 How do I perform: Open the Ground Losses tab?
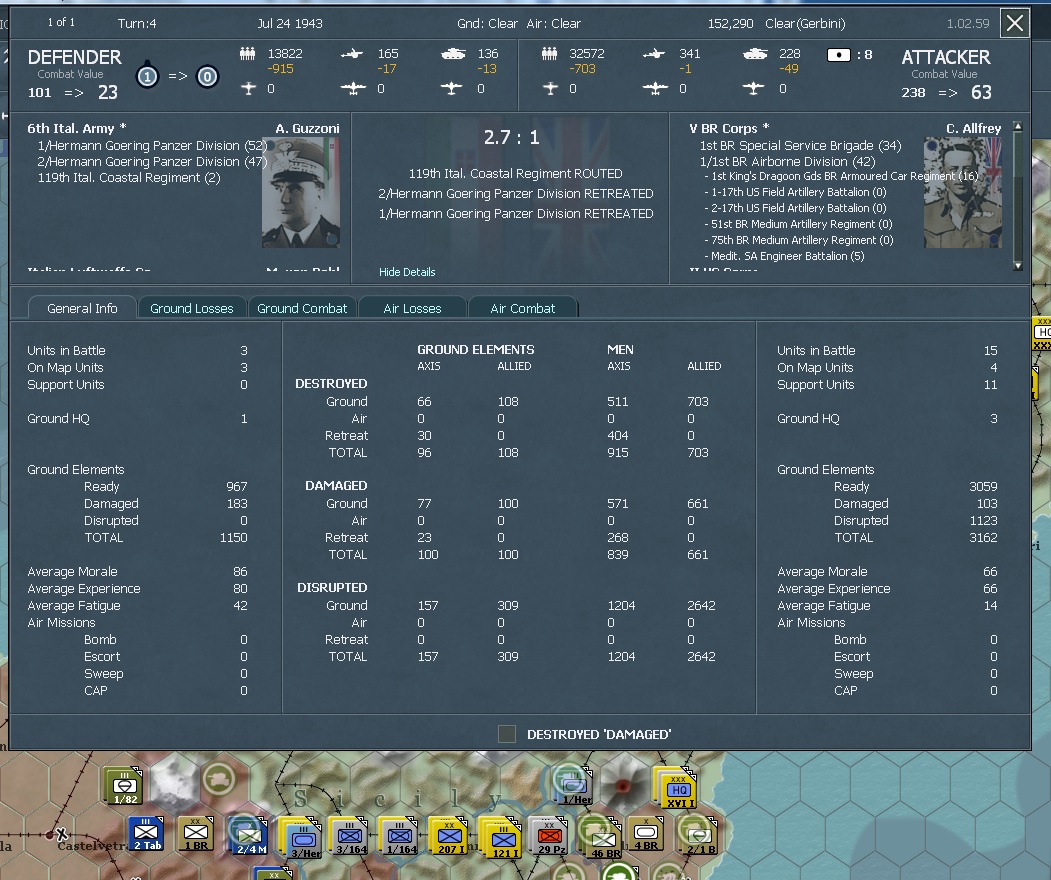coord(192,308)
